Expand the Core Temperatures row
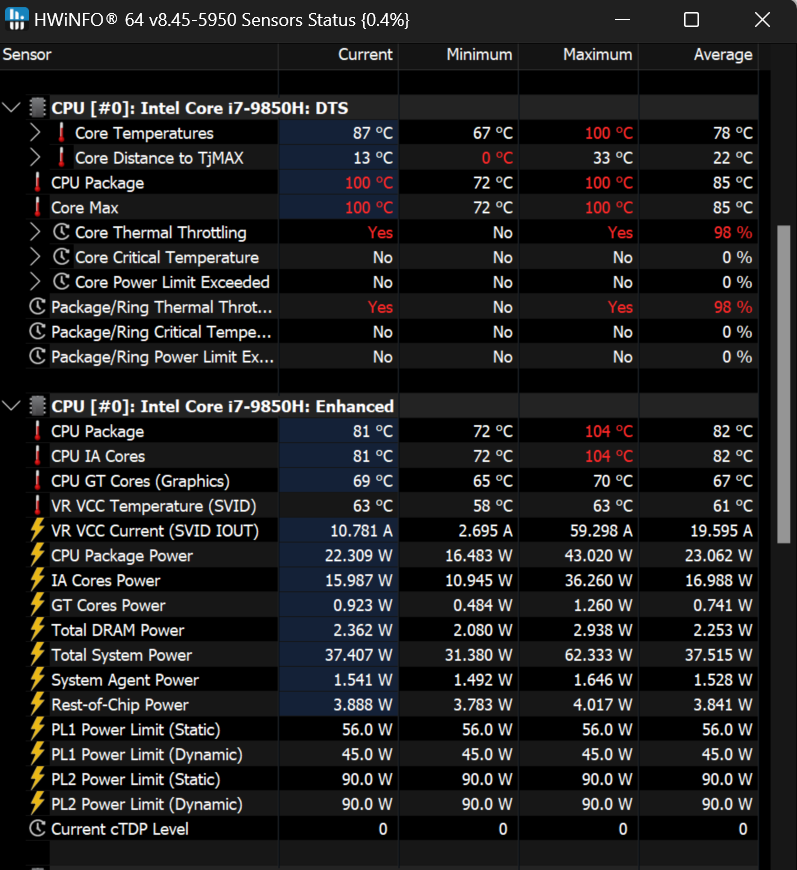Image resolution: width=797 pixels, height=870 pixels. pos(36,133)
